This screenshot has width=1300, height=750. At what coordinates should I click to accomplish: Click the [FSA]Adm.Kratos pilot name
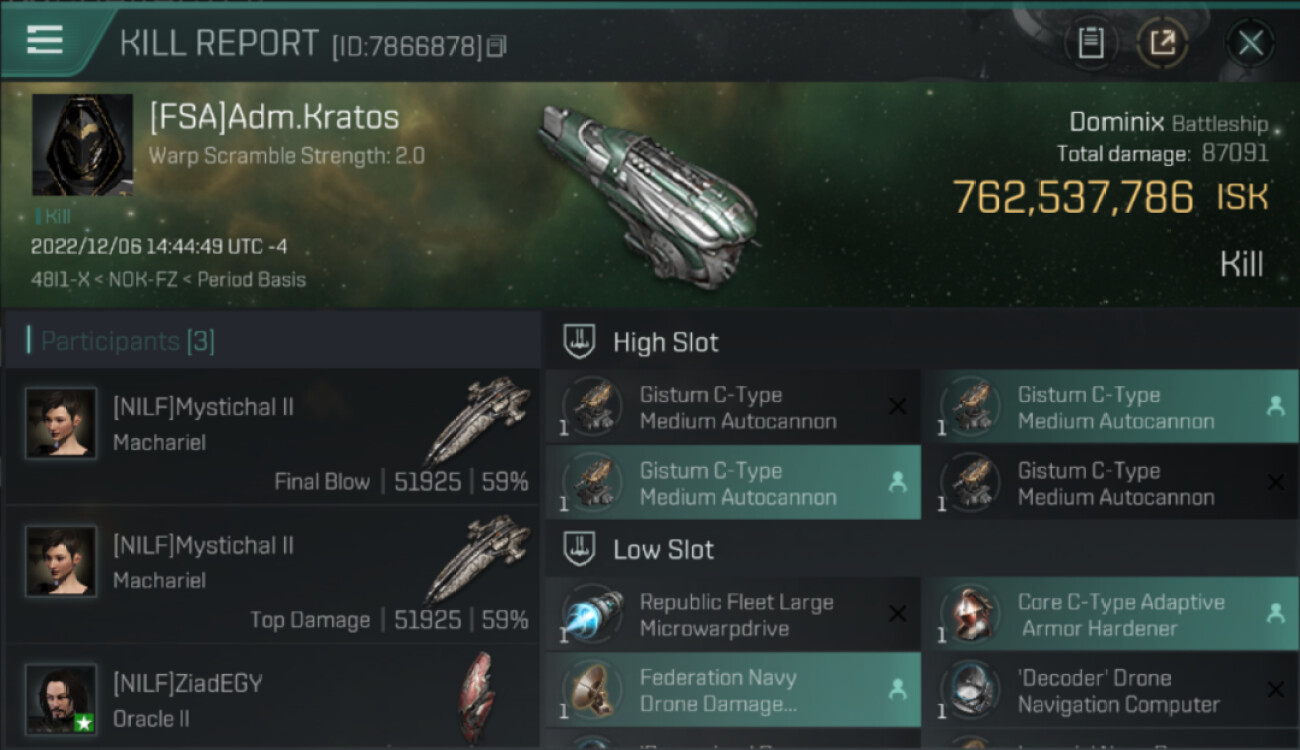(x=274, y=117)
